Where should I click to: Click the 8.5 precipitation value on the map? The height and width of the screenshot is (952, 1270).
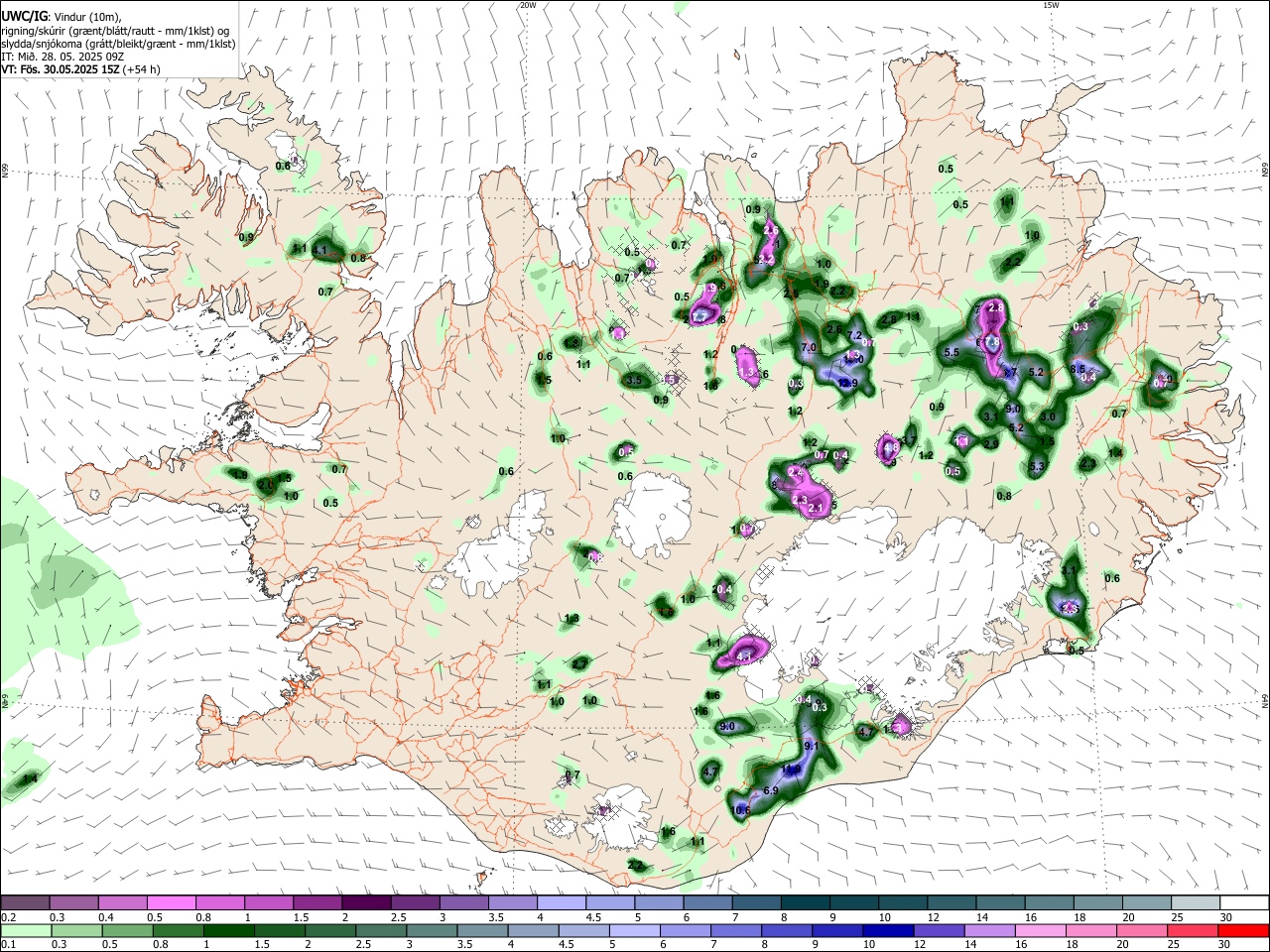(x=1078, y=369)
